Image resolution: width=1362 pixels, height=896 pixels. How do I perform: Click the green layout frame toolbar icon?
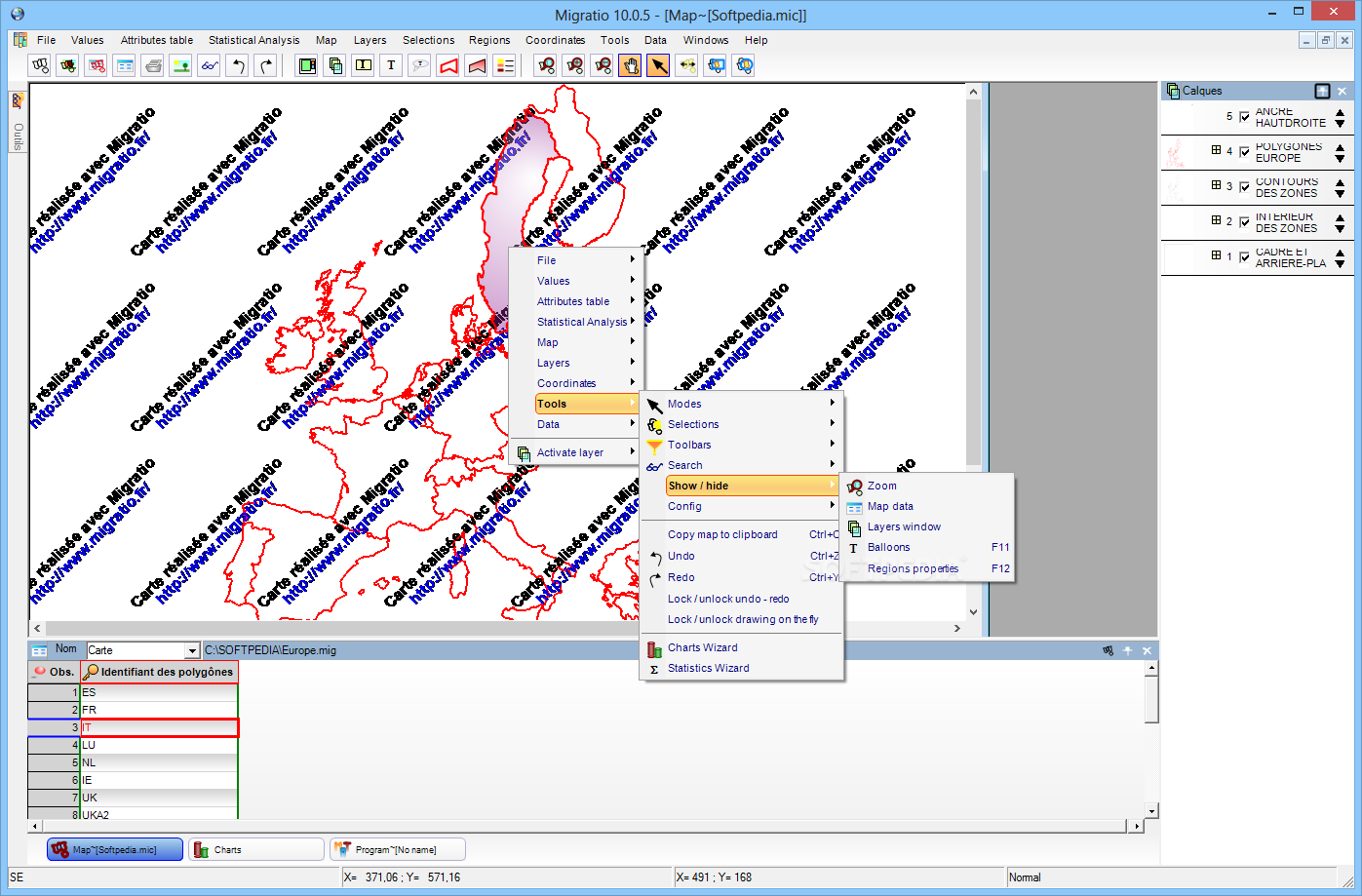pyautogui.click(x=307, y=65)
